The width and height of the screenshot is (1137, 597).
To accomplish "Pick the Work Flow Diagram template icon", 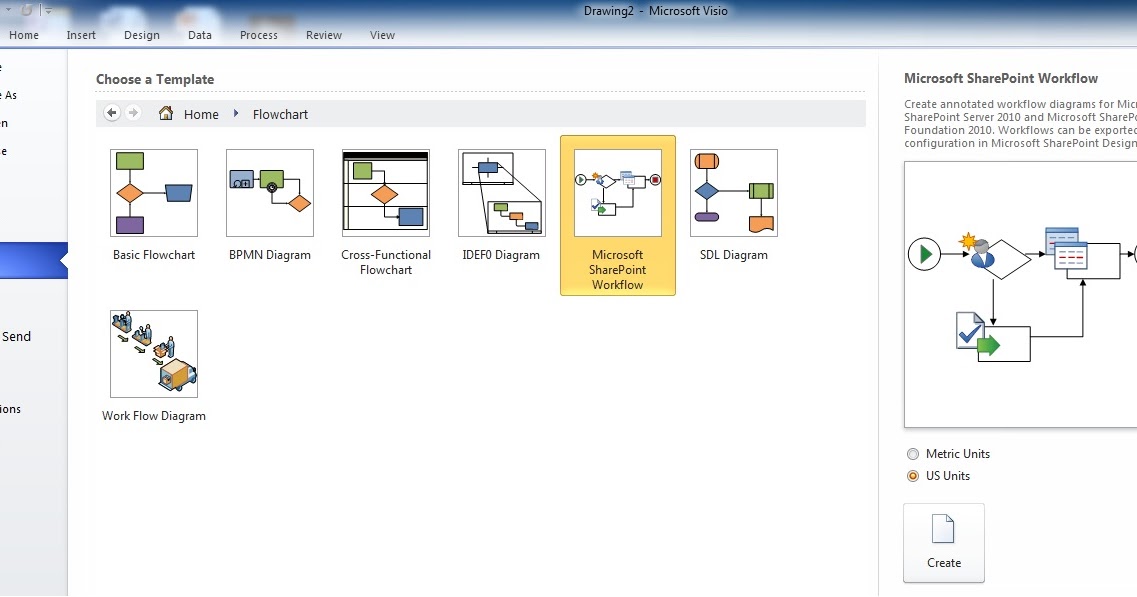I will 154,354.
